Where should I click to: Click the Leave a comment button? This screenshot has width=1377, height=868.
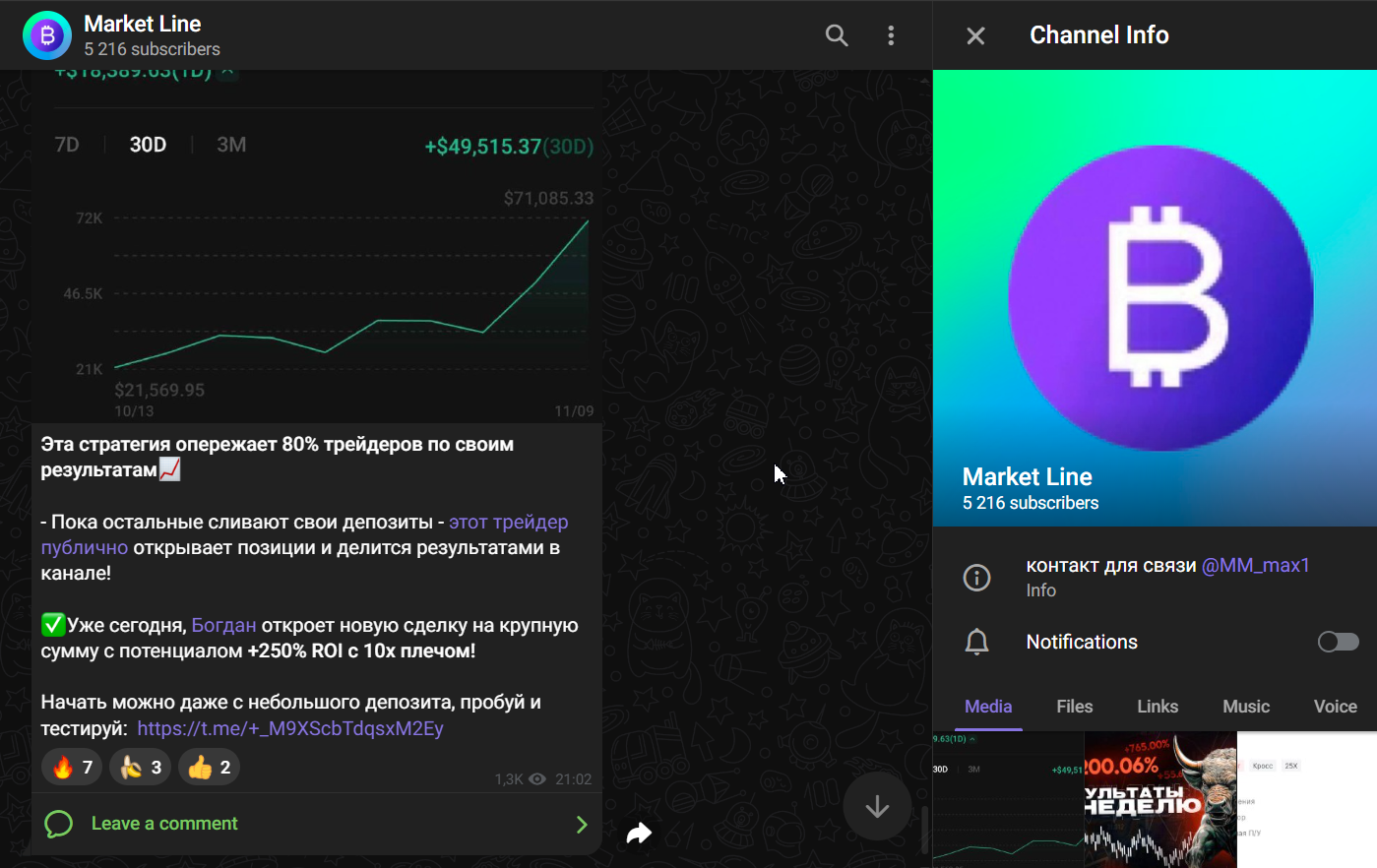(163, 823)
